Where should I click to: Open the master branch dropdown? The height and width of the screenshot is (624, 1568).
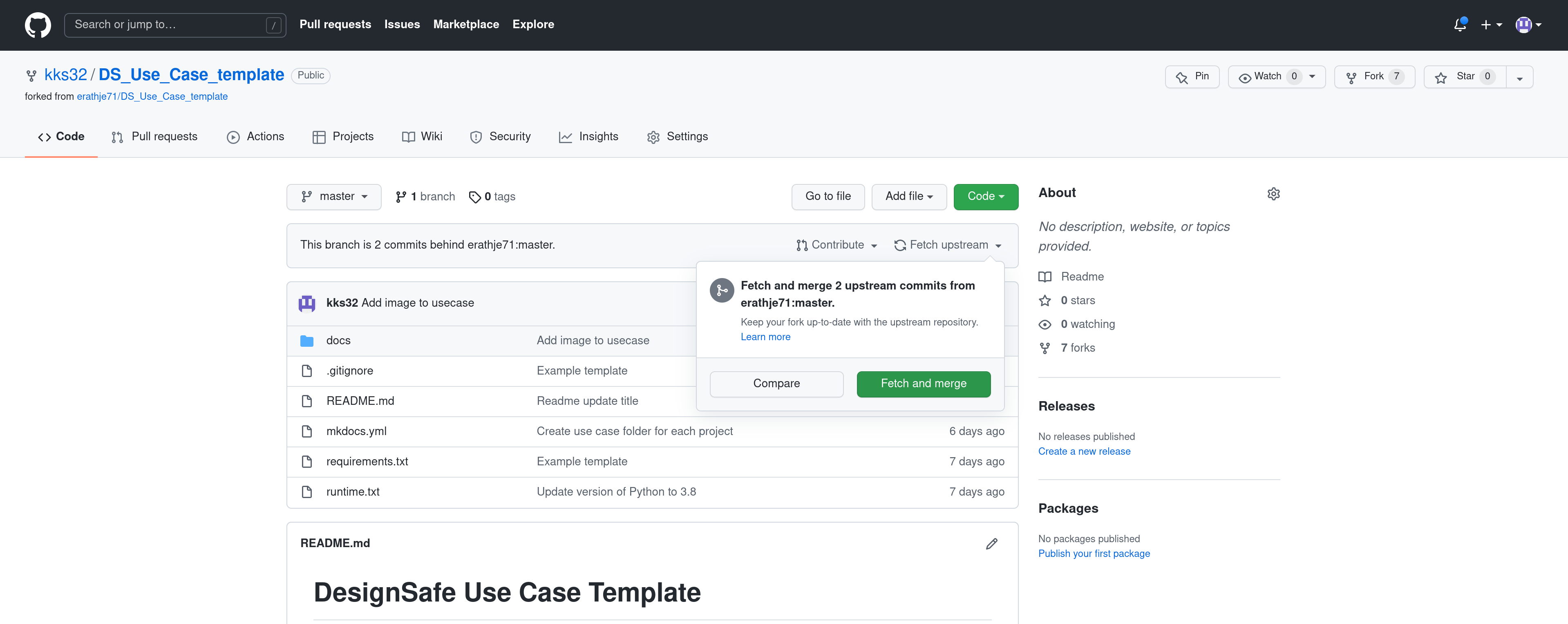[333, 197]
